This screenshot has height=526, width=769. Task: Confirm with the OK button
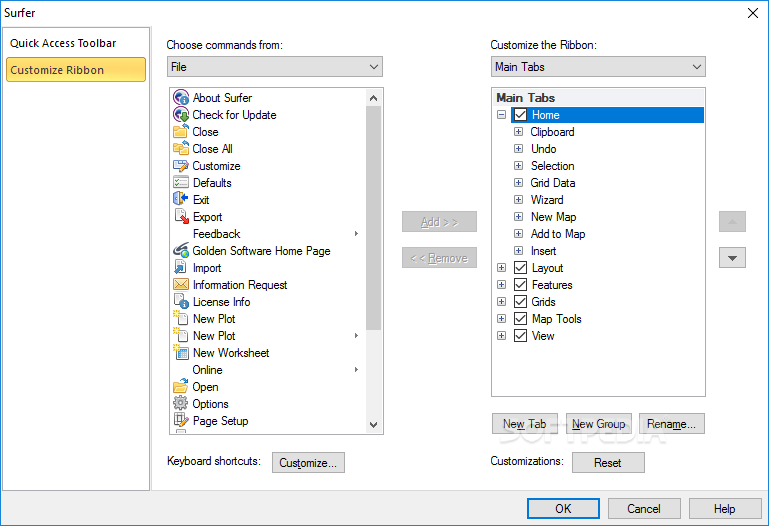(563, 509)
